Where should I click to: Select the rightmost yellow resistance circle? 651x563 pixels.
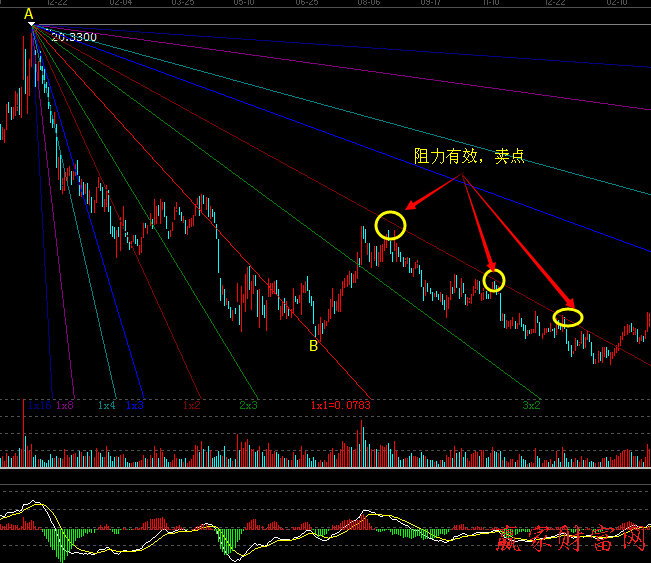[x=567, y=318]
